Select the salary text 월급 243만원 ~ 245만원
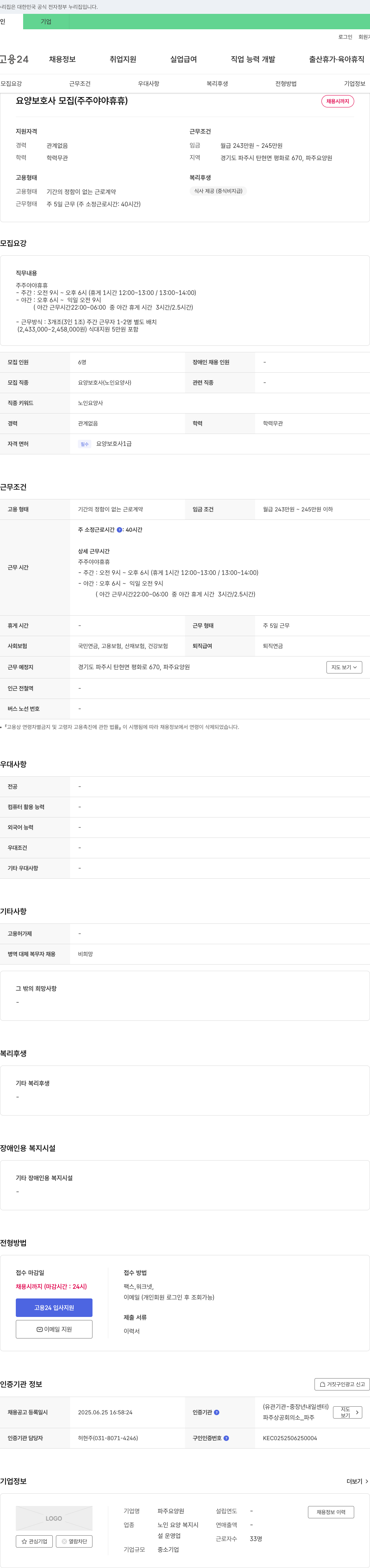 tap(251, 146)
